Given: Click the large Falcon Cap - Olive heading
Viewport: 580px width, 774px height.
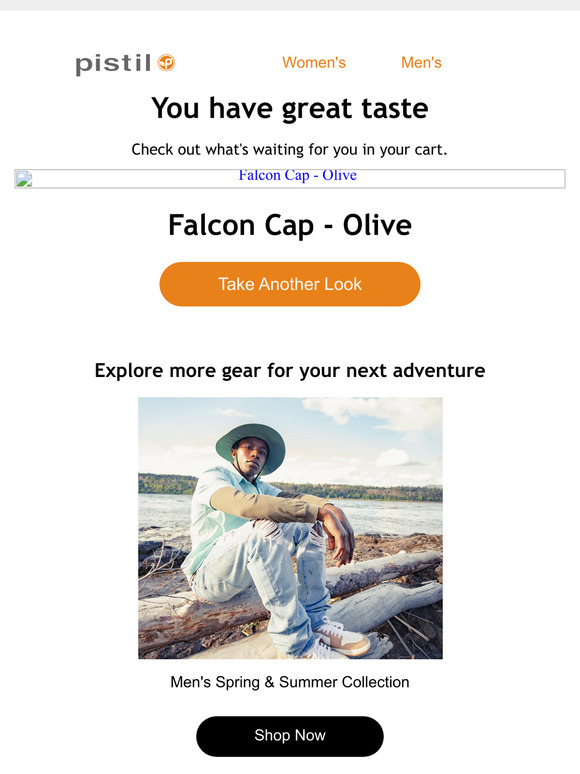Looking at the screenshot, I should 290,225.
